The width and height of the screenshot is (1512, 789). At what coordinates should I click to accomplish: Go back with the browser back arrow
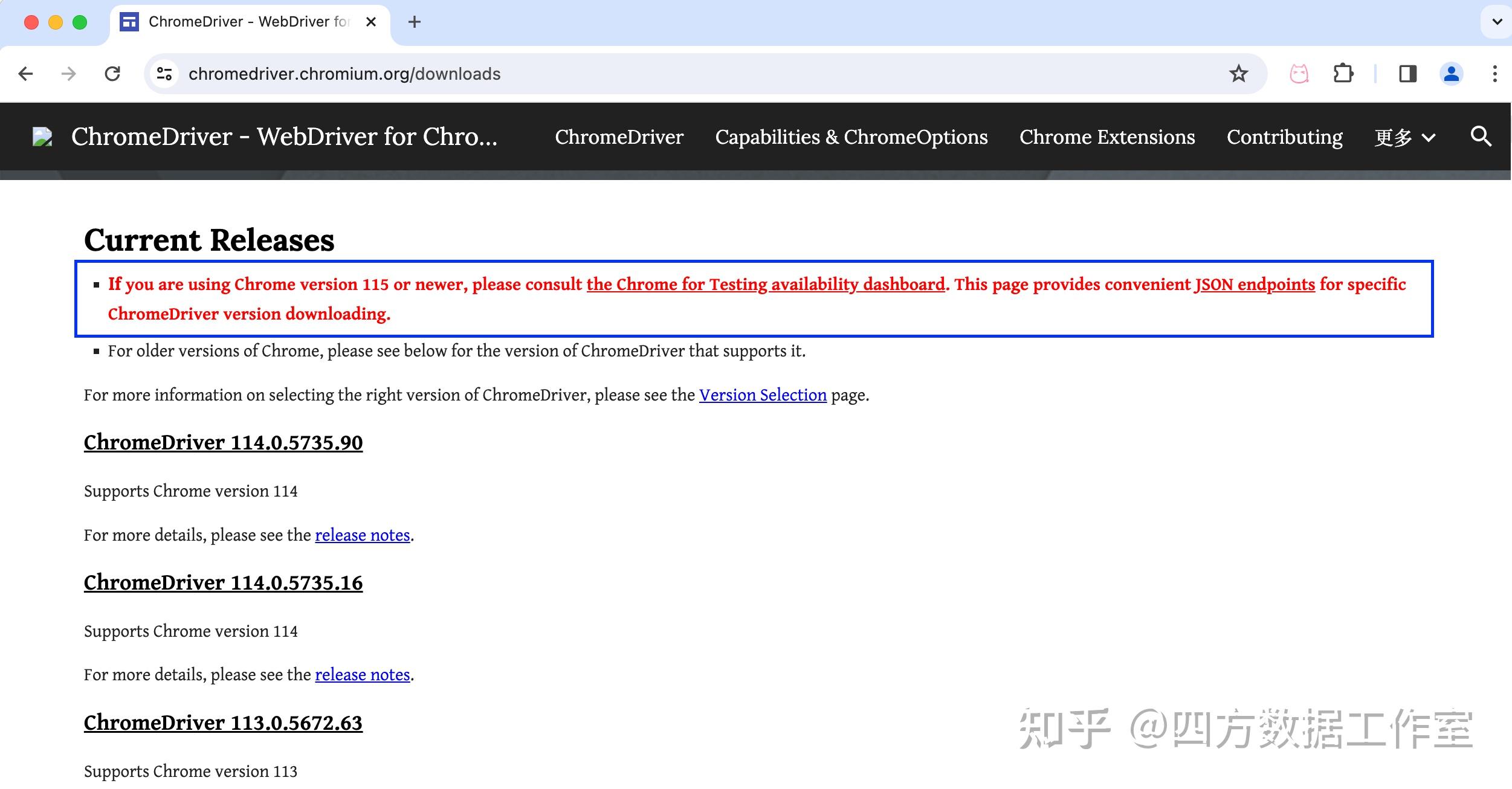25,74
